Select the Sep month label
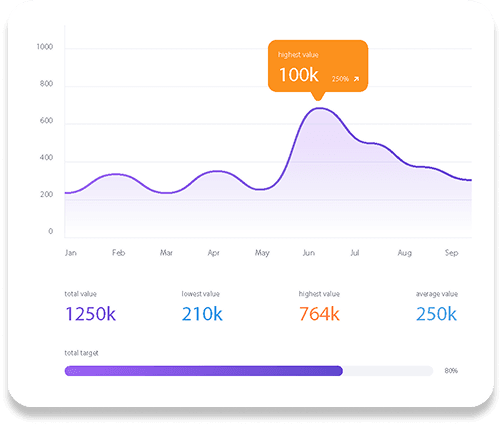The width and height of the screenshot is (502, 425). tap(451, 253)
